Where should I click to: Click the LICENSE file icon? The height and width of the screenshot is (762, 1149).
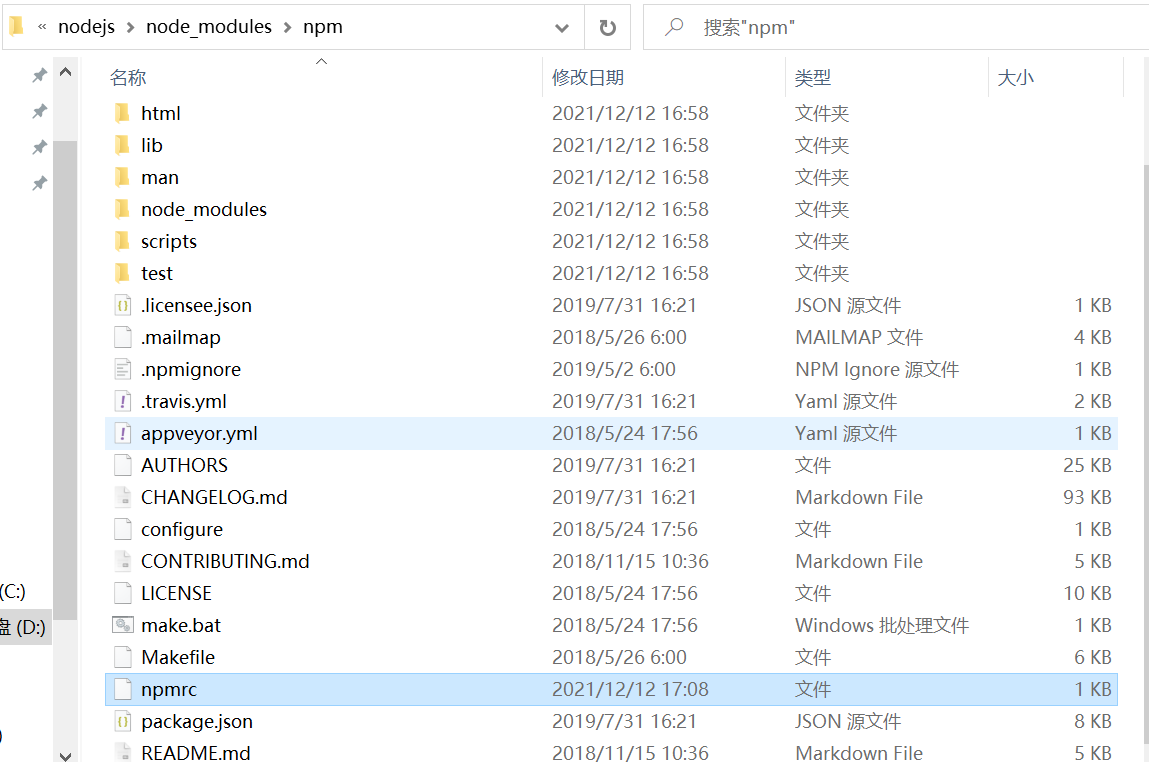click(122, 593)
